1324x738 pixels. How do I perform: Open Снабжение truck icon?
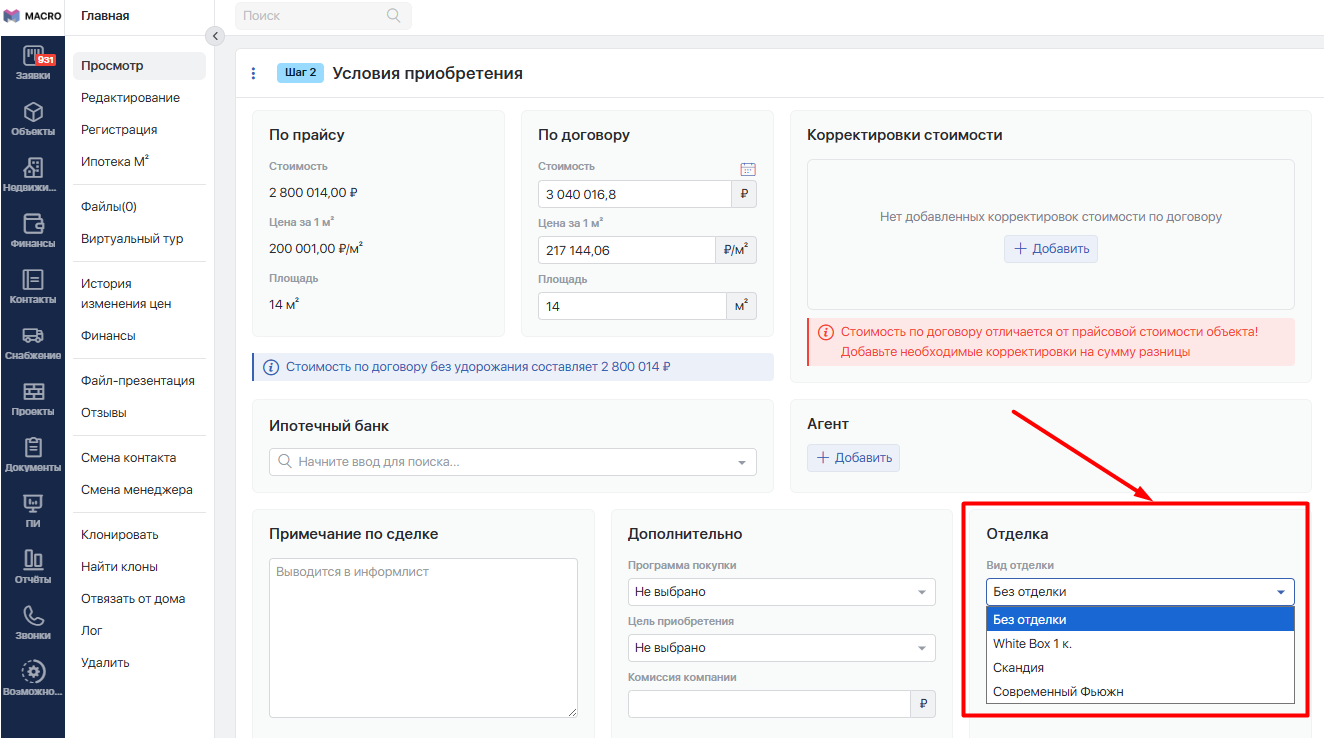pos(33,341)
